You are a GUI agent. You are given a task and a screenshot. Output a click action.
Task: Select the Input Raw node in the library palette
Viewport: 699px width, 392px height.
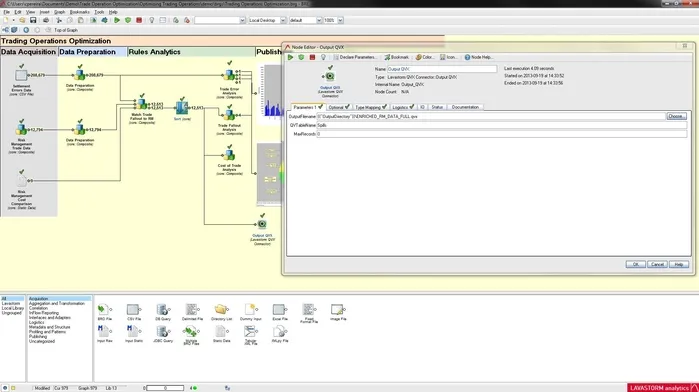[104, 334]
